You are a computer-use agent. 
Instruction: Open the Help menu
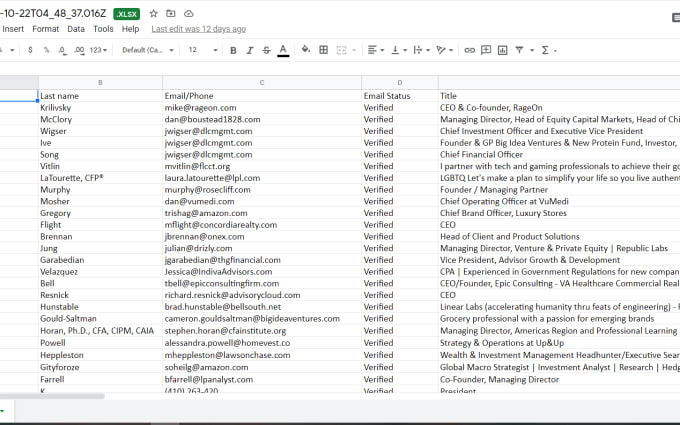(130, 29)
